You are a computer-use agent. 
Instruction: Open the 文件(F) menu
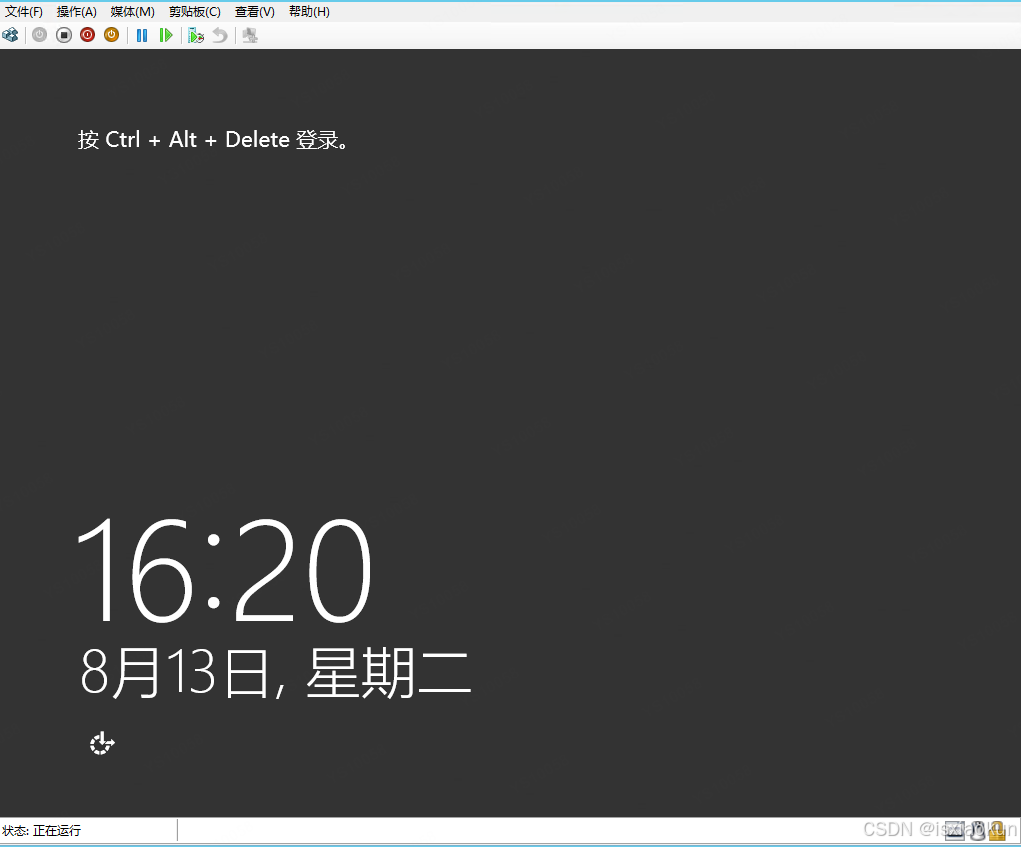pyautogui.click(x=22, y=11)
